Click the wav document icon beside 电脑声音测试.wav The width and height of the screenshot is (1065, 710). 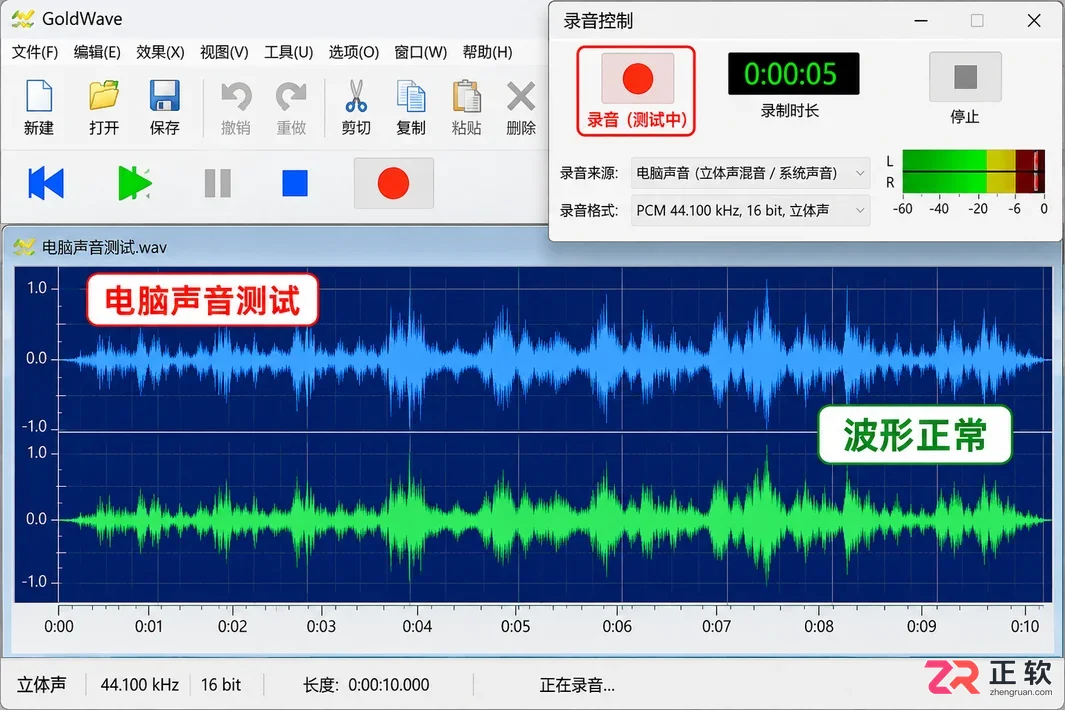pyautogui.click(x=24, y=247)
